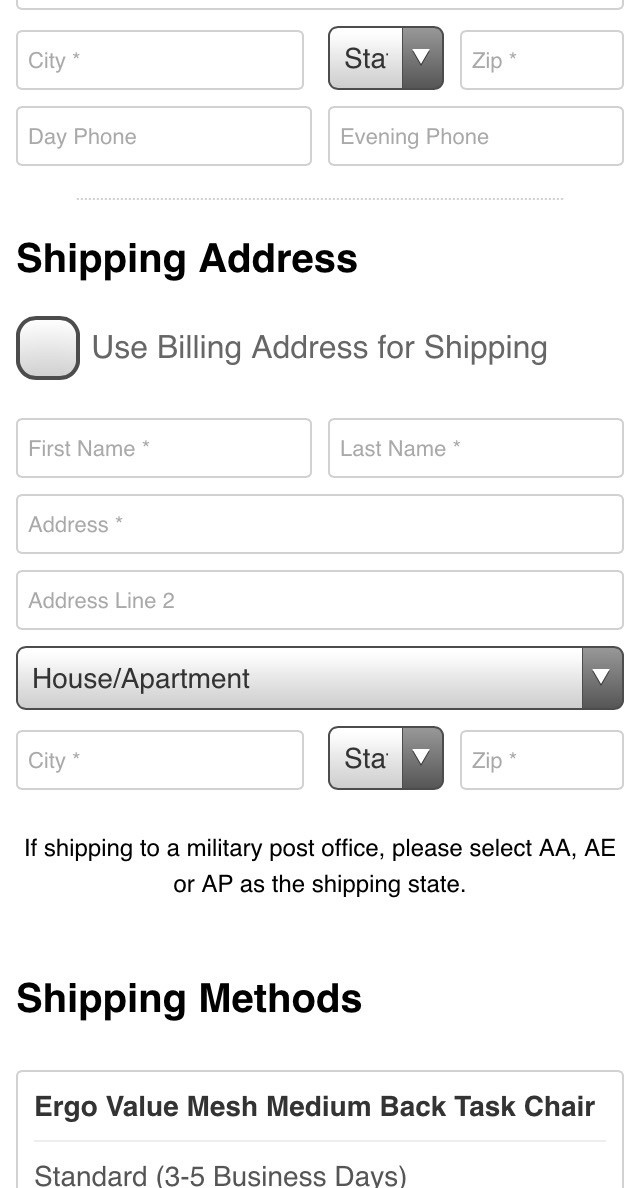Choose Standard (3-5 Business Days) shipping

pos(220,1174)
